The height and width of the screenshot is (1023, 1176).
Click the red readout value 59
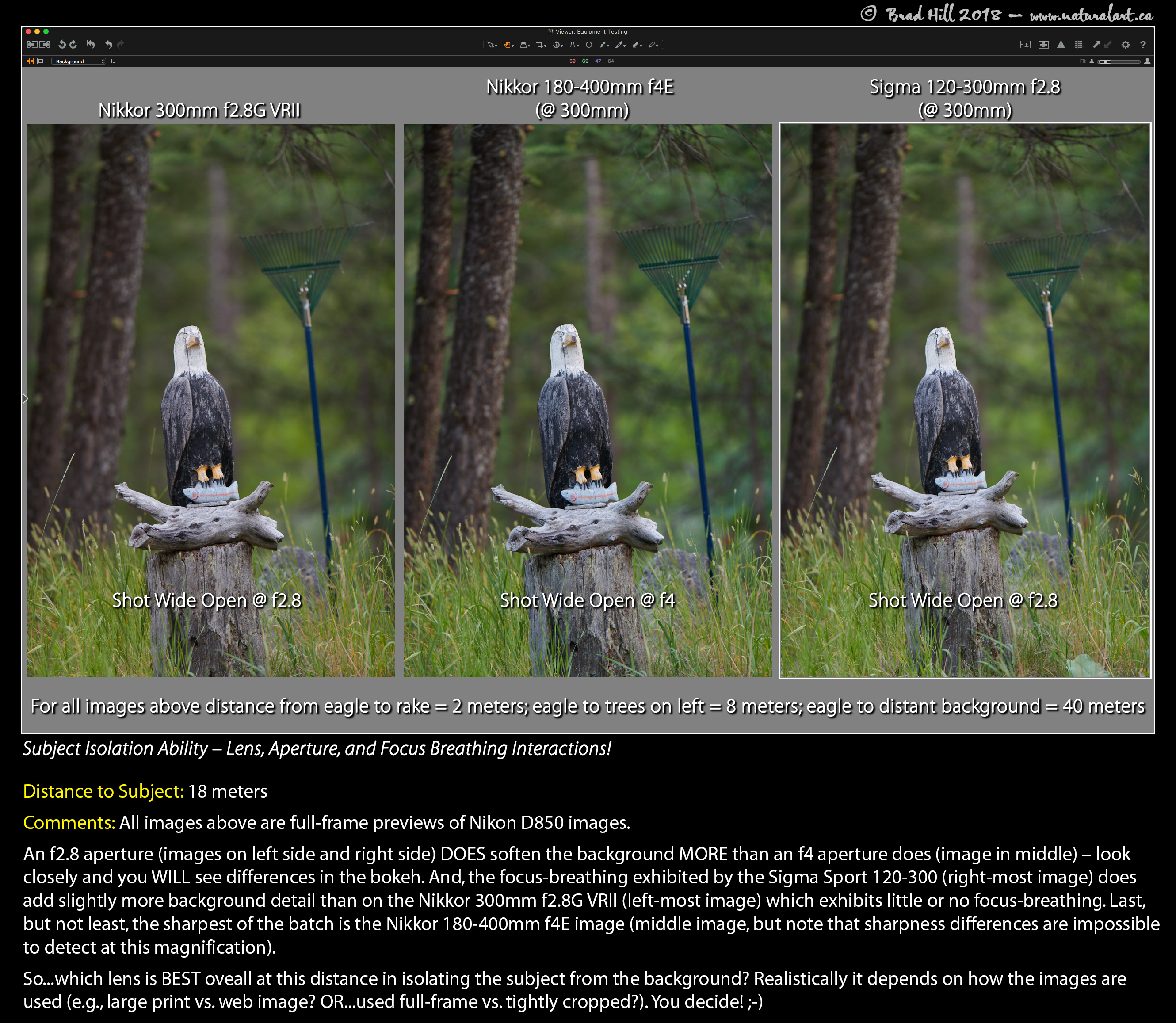pos(573,61)
